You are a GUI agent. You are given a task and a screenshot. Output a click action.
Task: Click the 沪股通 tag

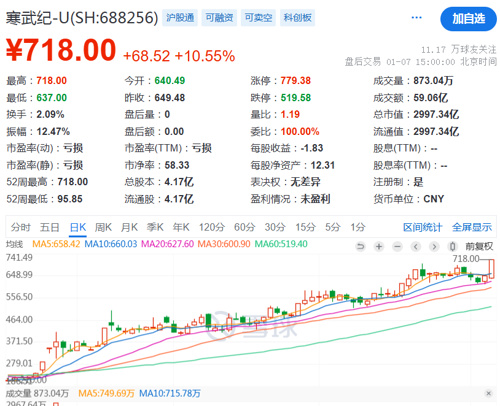(x=180, y=18)
